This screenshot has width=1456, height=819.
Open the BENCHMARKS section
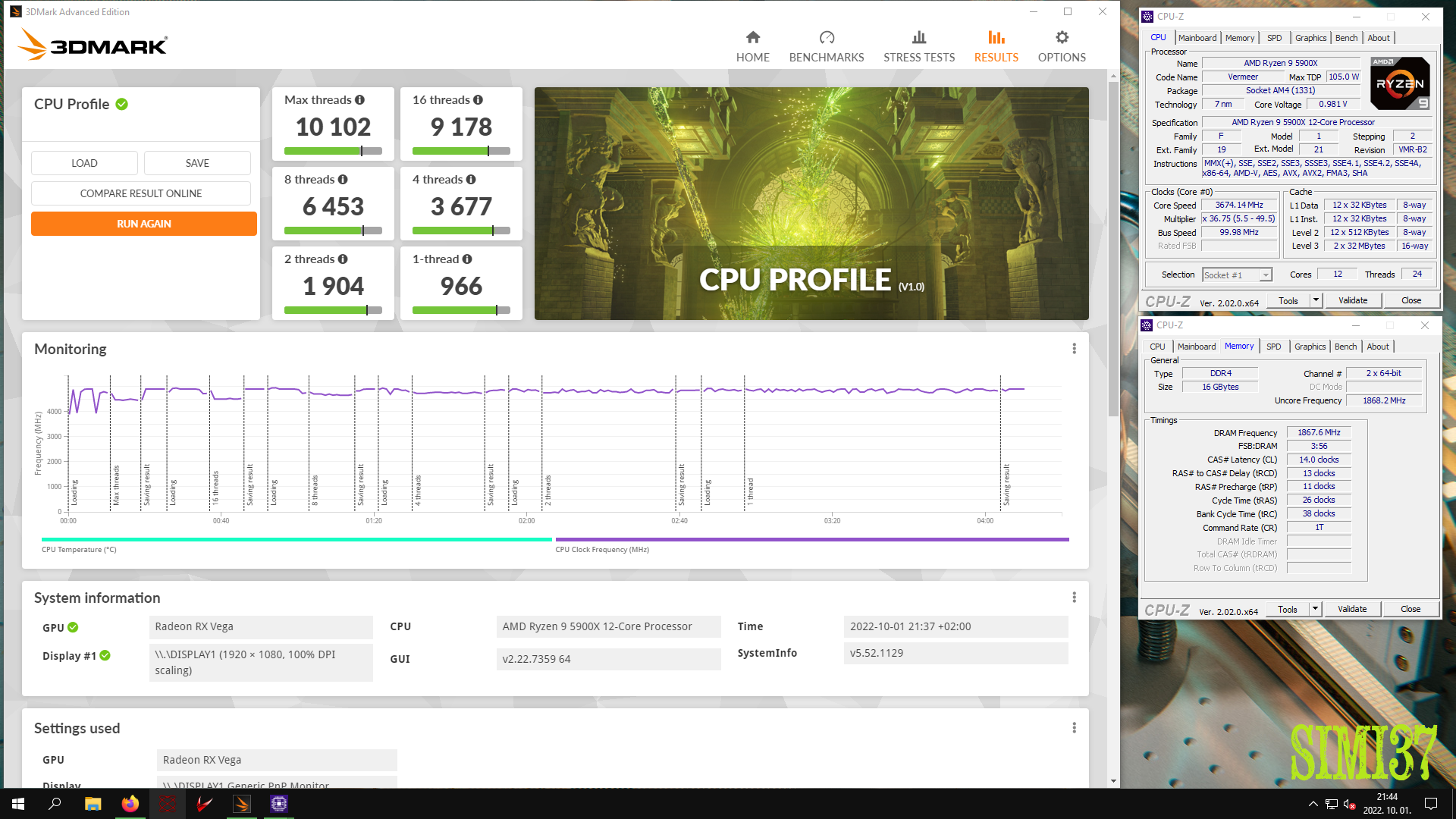[827, 47]
